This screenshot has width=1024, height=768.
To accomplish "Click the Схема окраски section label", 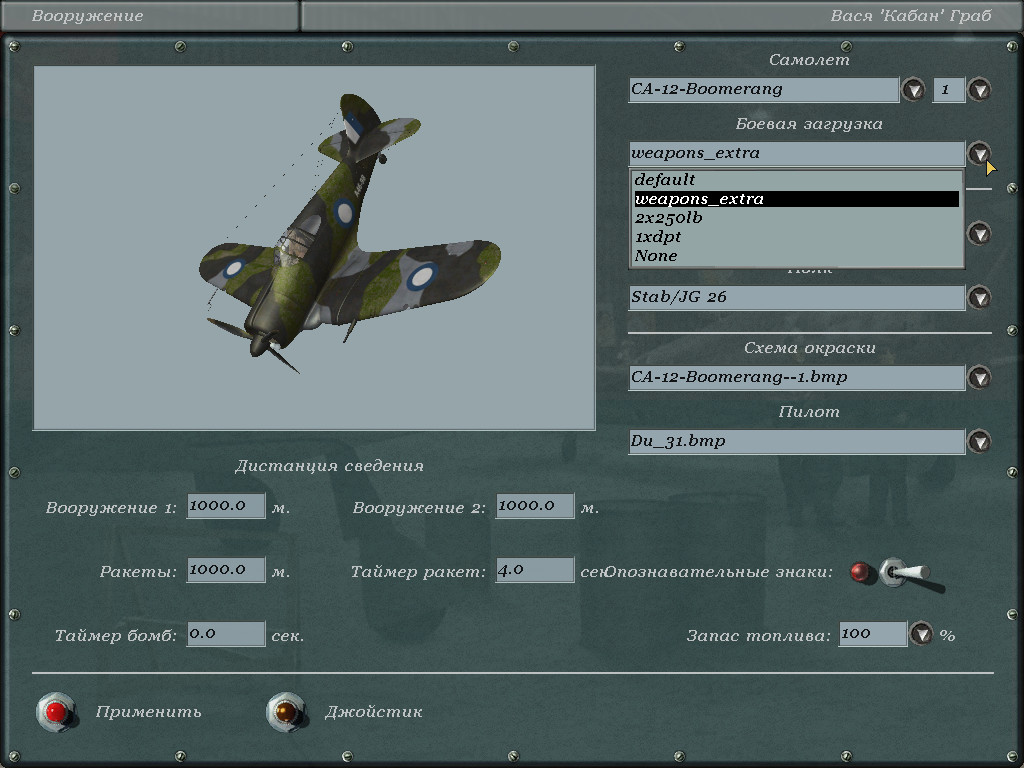I will [809, 348].
